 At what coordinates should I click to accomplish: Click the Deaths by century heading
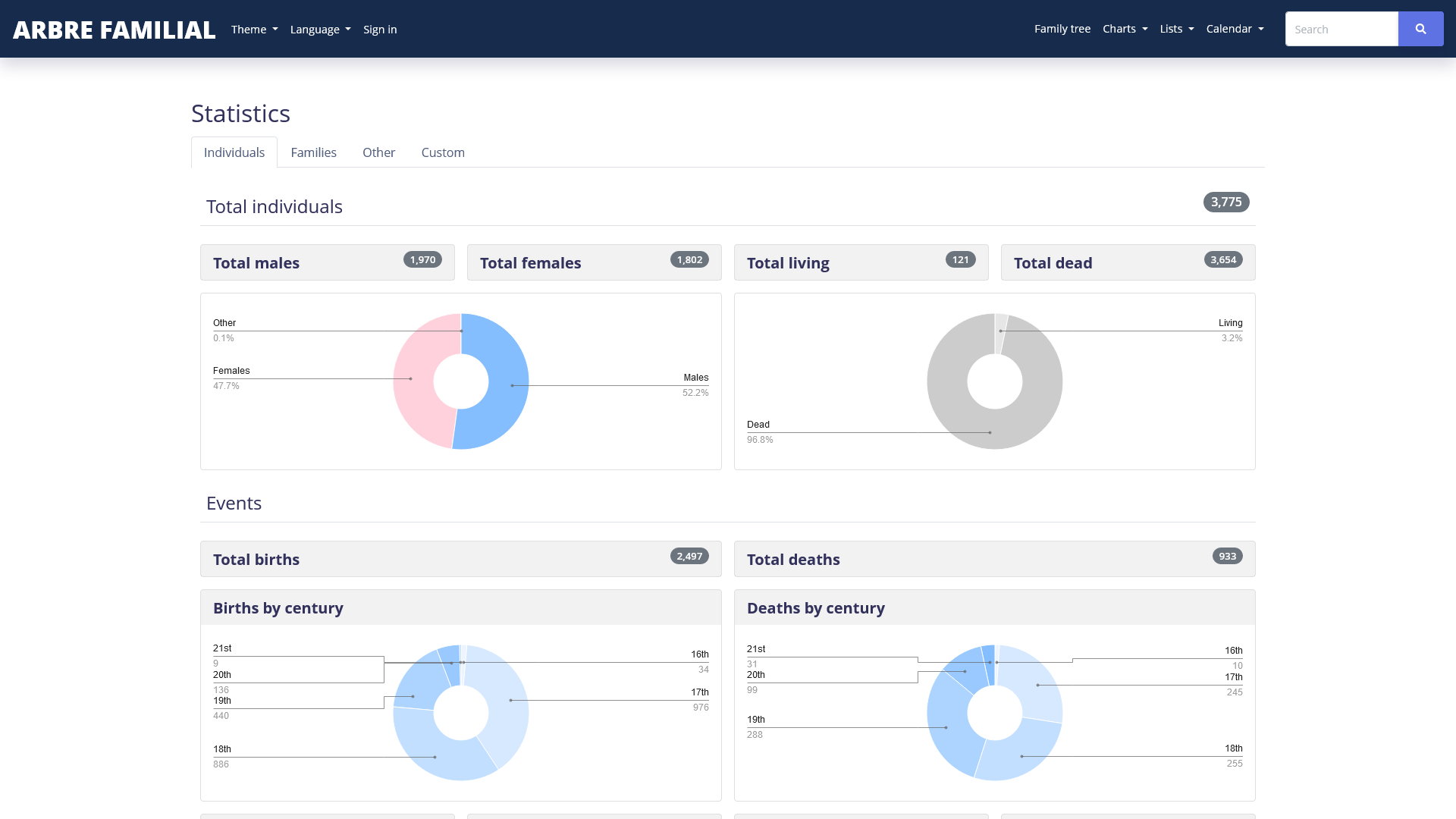point(816,608)
